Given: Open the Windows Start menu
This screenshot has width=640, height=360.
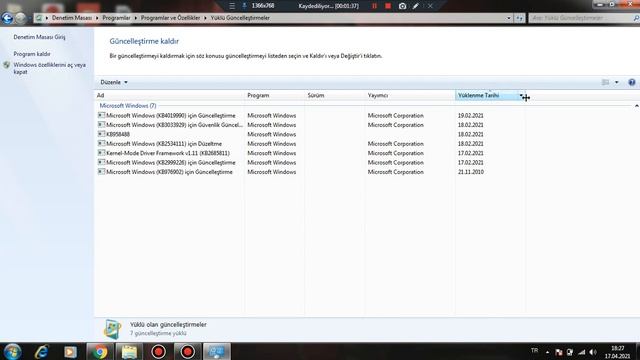Looking at the screenshot, I should (x=12, y=351).
